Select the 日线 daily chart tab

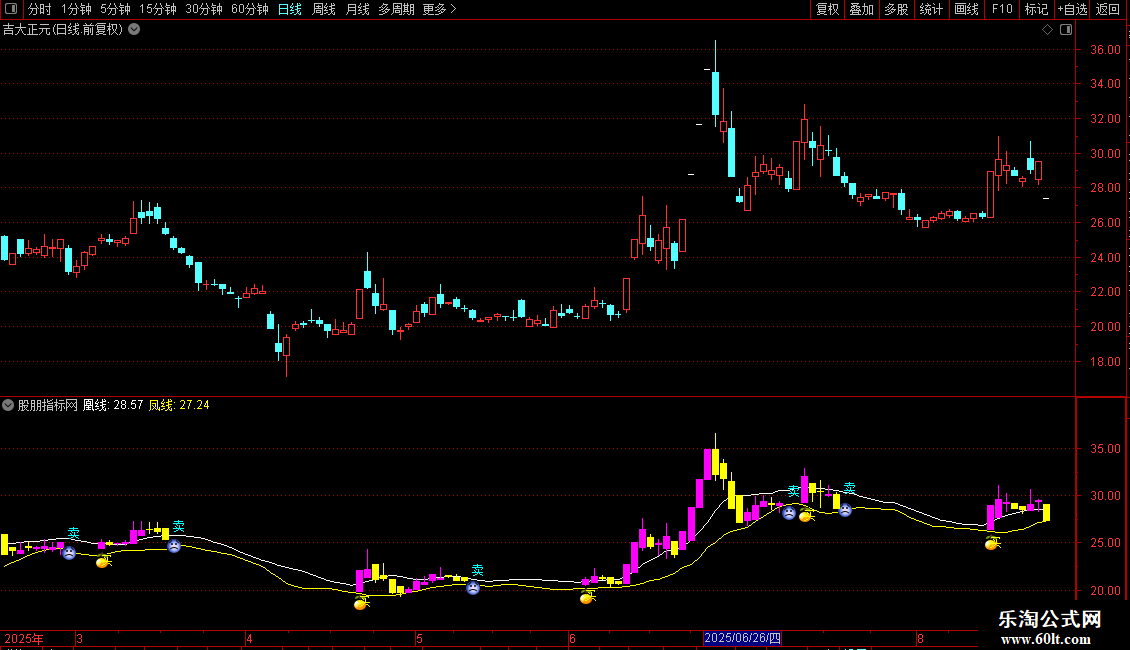click(290, 9)
